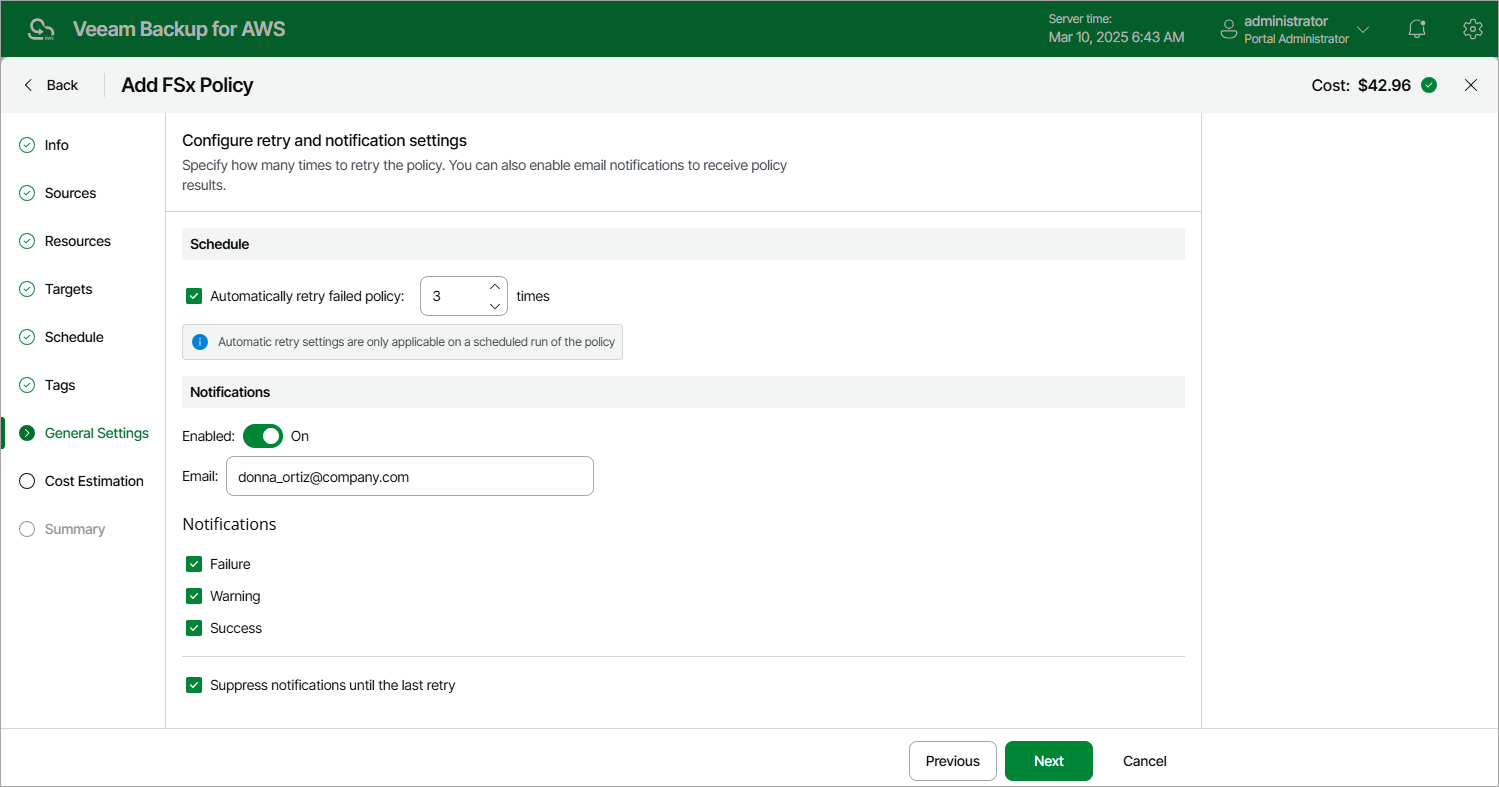The height and width of the screenshot is (787, 1499).
Task: Click the Previous button
Action: point(951,760)
